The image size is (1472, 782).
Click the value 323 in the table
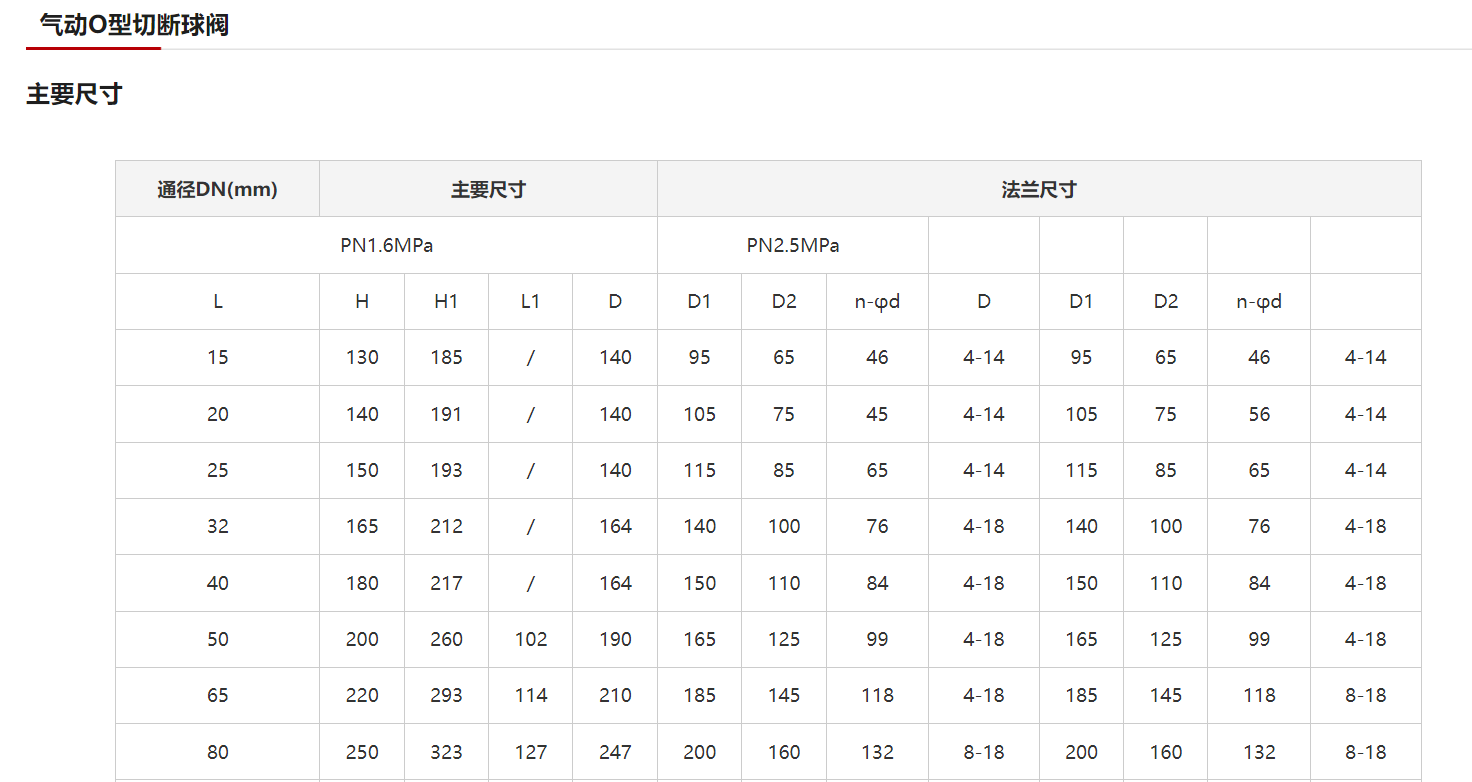(446, 752)
